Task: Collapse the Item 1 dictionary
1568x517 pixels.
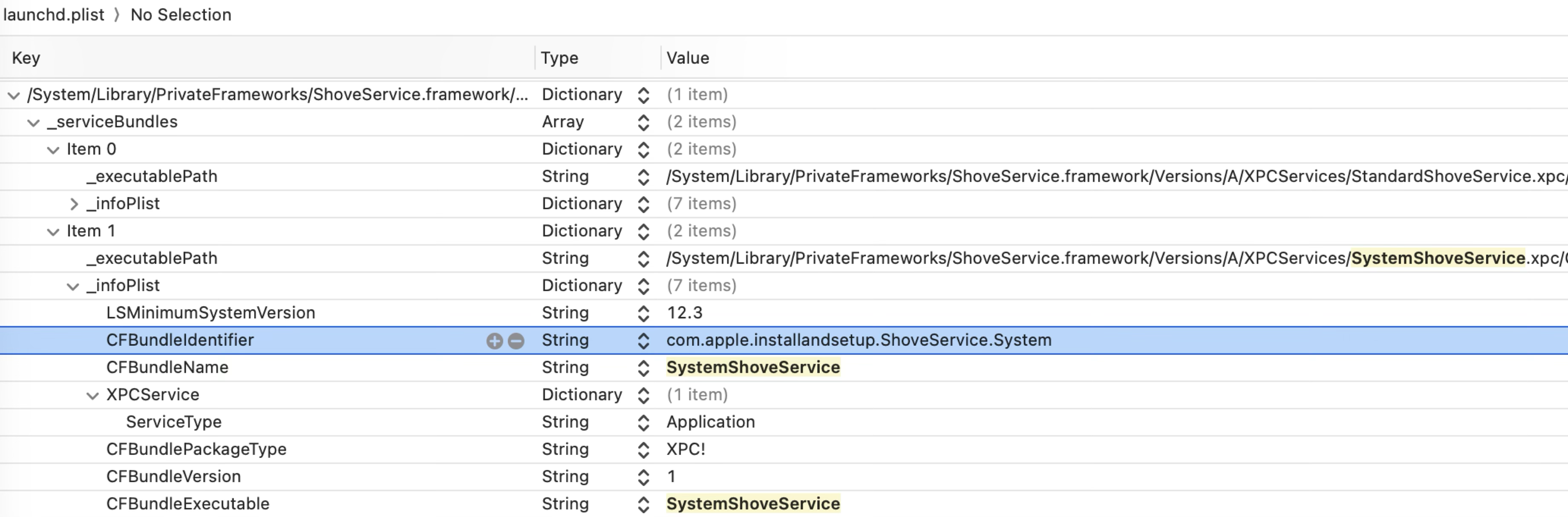Action: click(x=54, y=232)
